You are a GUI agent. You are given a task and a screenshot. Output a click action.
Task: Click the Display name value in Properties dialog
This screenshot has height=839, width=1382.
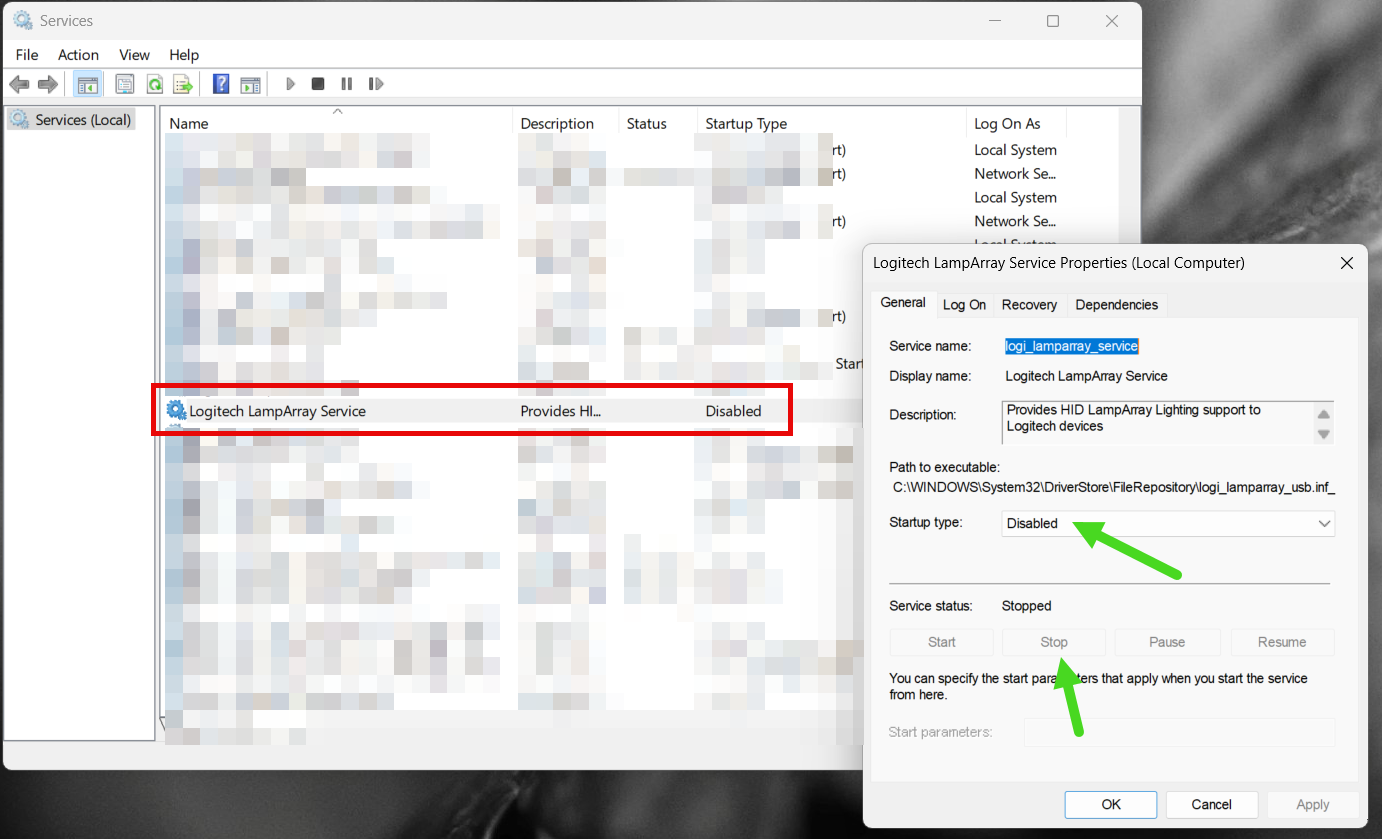(1086, 376)
